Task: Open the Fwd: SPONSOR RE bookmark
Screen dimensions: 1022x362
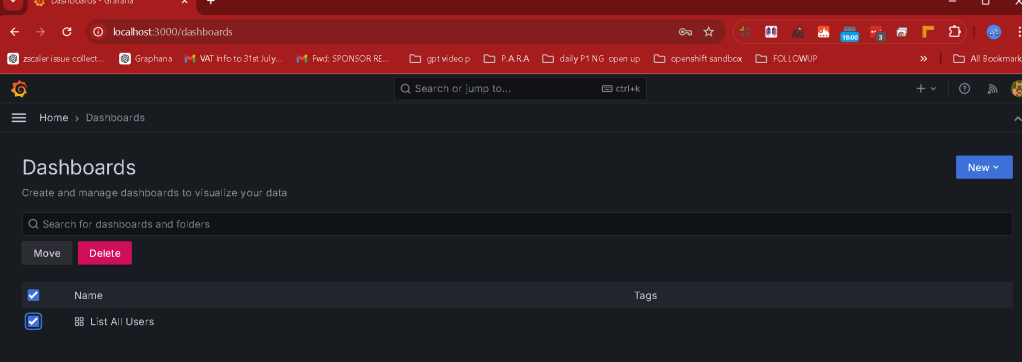Action: point(343,59)
